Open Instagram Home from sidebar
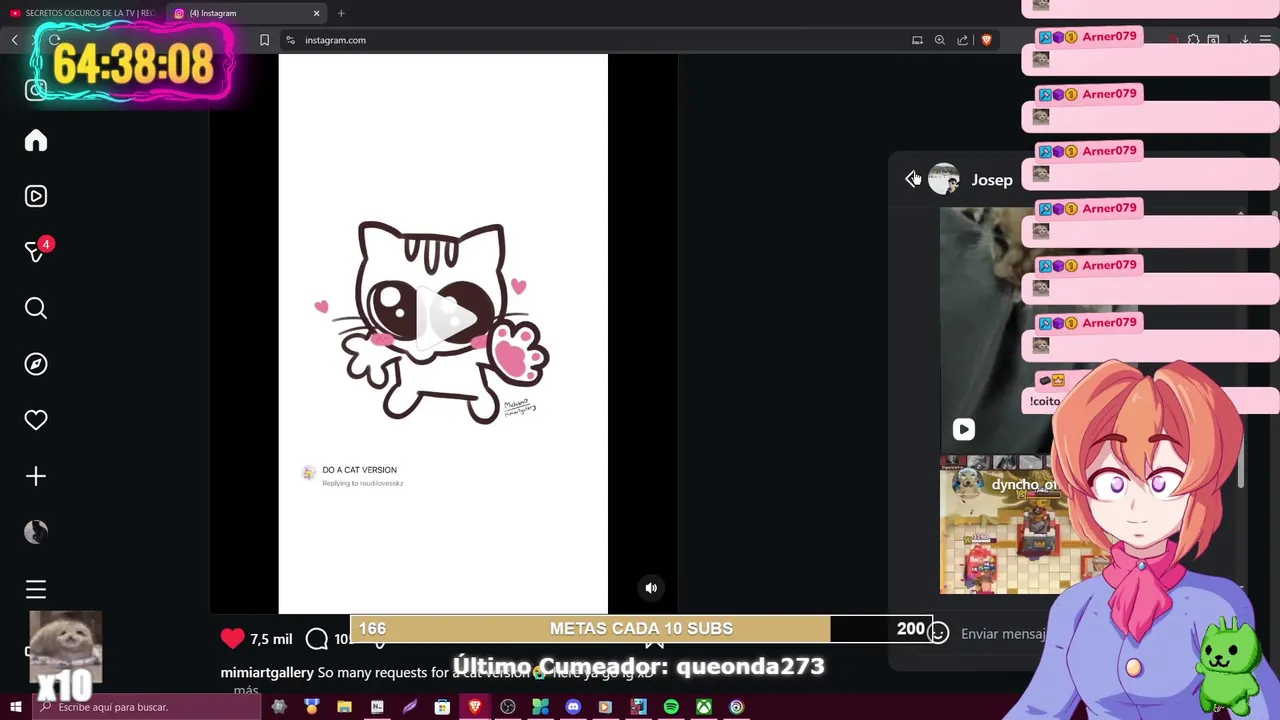 [x=36, y=141]
